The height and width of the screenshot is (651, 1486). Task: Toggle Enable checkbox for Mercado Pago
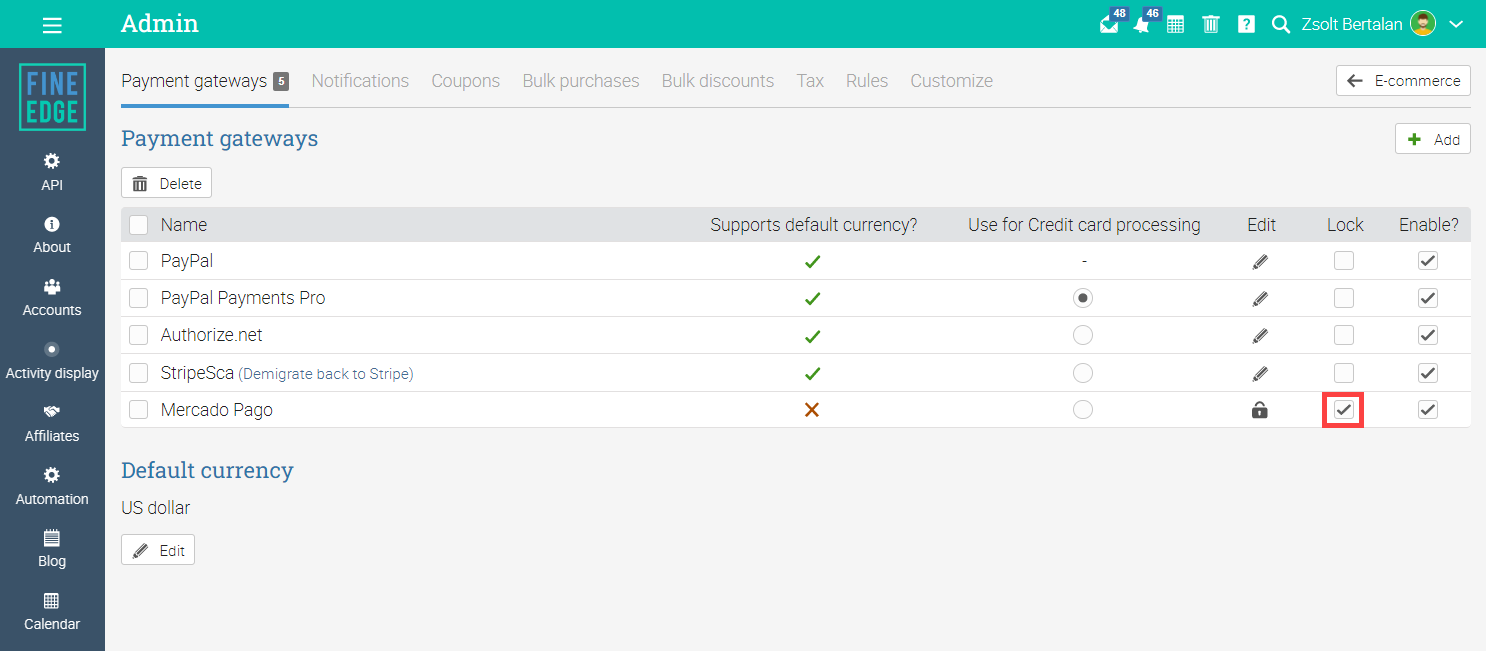pyautogui.click(x=1428, y=410)
